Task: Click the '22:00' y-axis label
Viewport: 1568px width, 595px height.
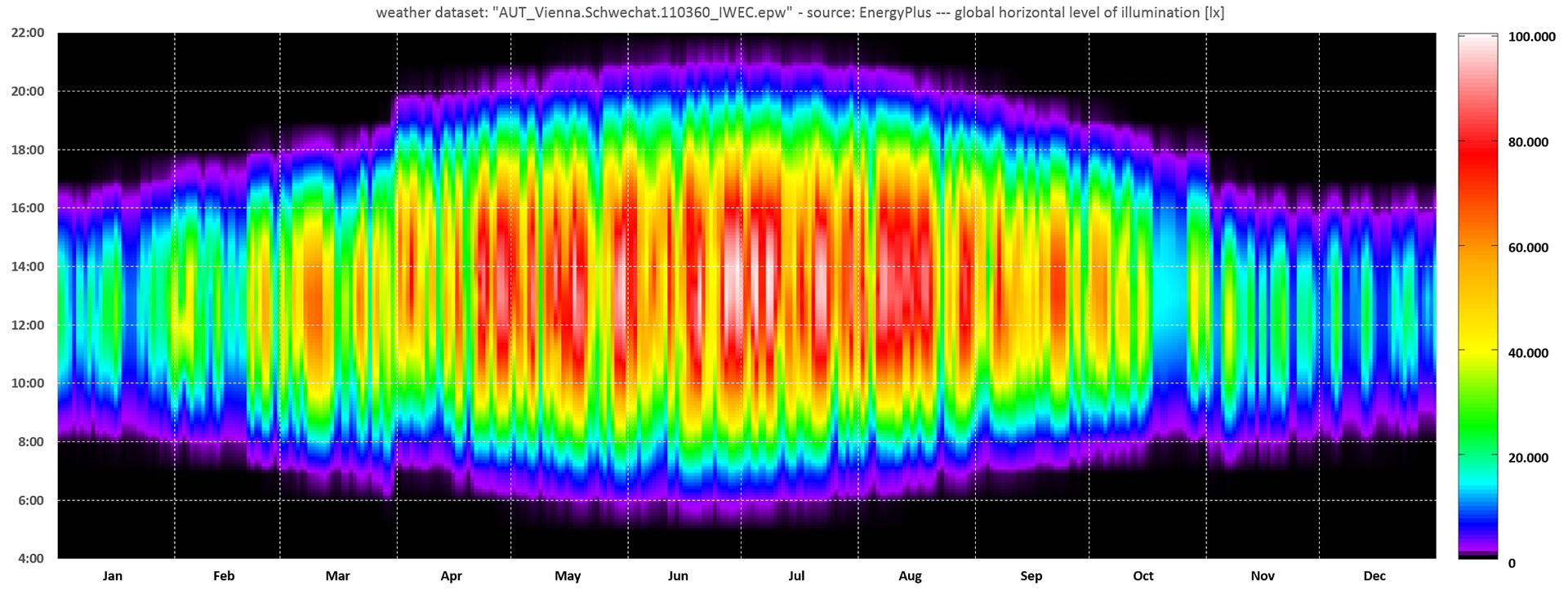Action: point(27,34)
